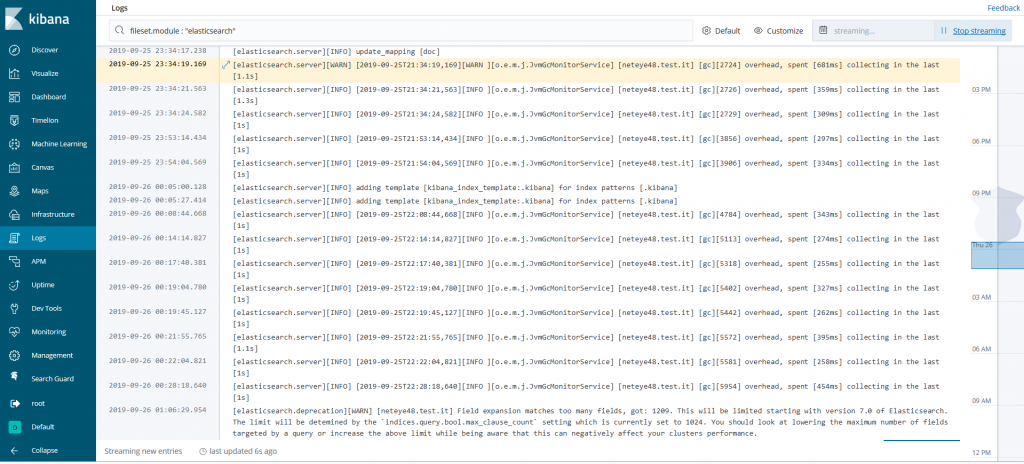The width and height of the screenshot is (1024, 464).
Task: Expand details of the highlighted WARN log entry
Action: [x=225, y=64]
